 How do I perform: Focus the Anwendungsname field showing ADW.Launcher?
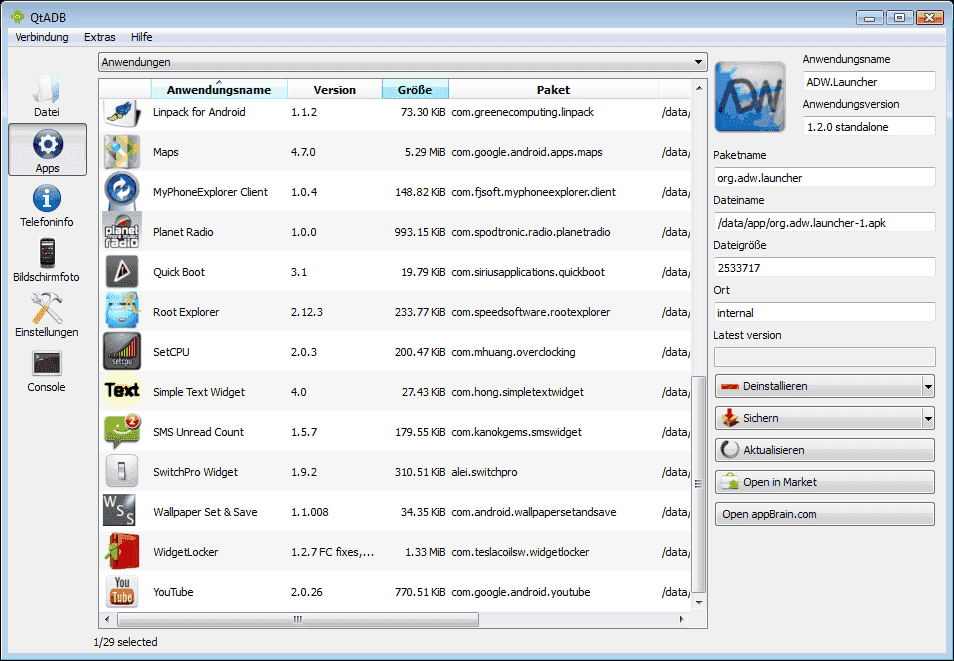pyautogui.click(x=869, y=82)
